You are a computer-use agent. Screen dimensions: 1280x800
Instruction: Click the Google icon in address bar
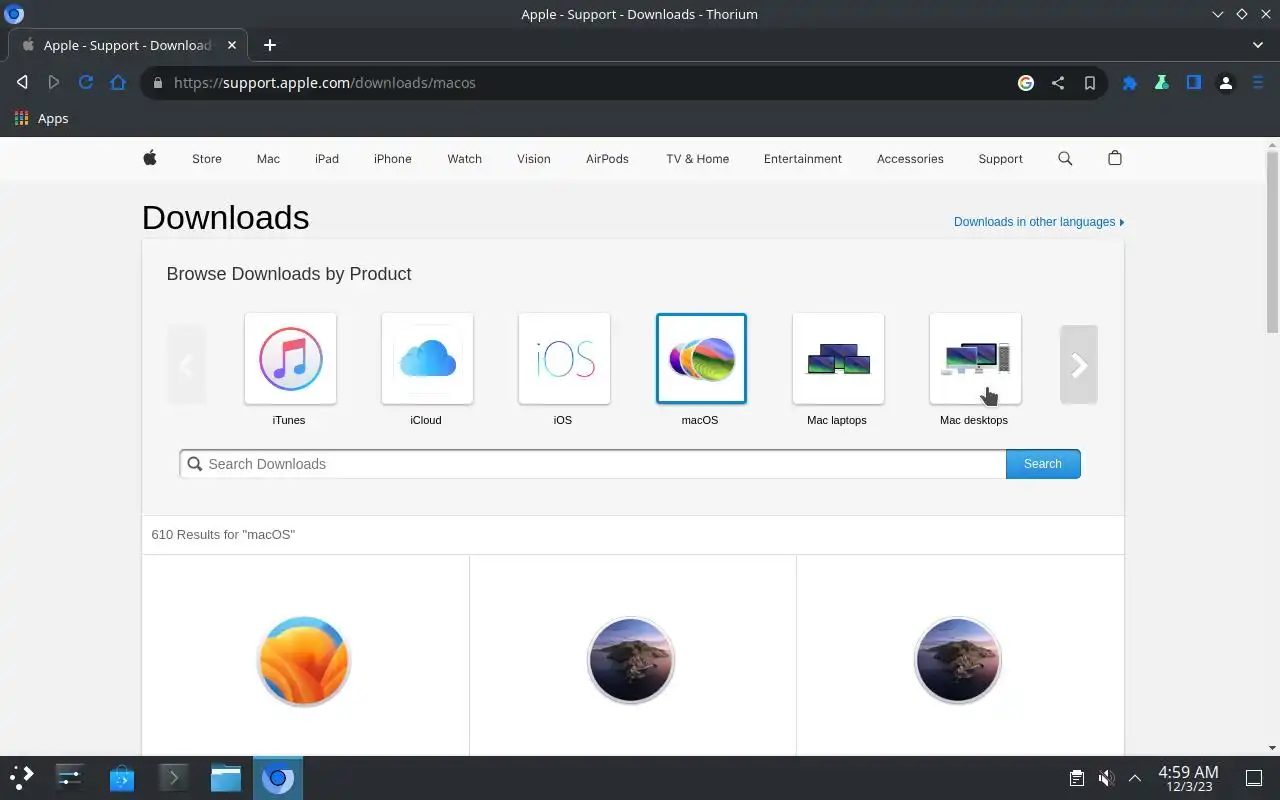pyautogui.click(x=1026, y=83)
